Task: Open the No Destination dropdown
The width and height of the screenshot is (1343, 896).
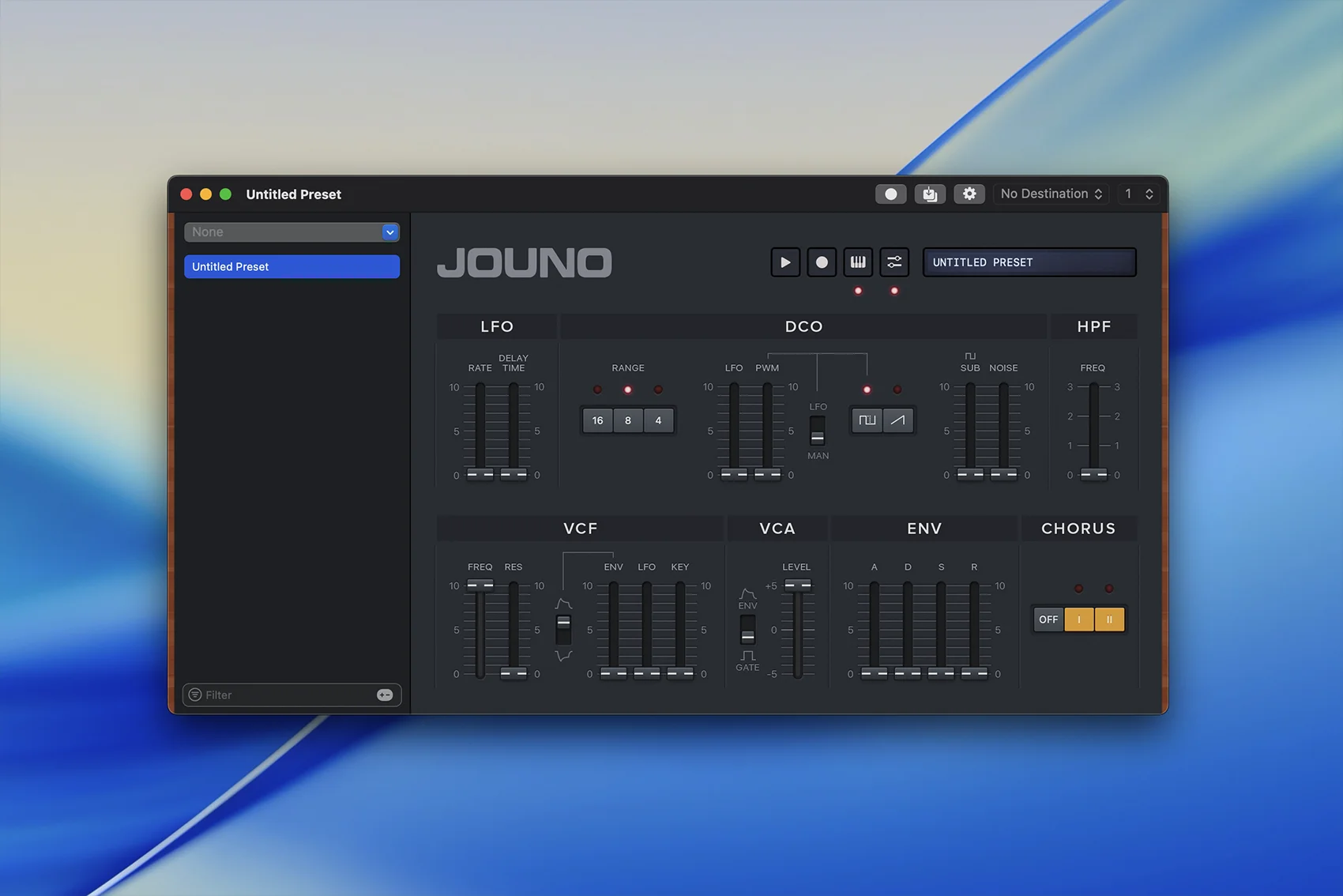Action: coord(1051,194)
